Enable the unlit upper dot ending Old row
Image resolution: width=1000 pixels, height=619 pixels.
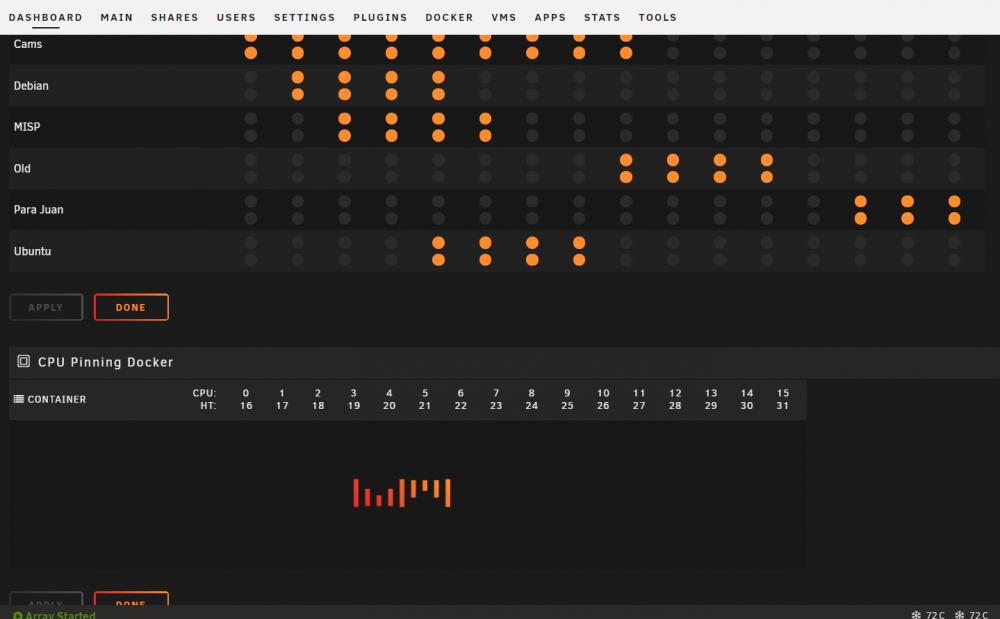coord(954,160)
